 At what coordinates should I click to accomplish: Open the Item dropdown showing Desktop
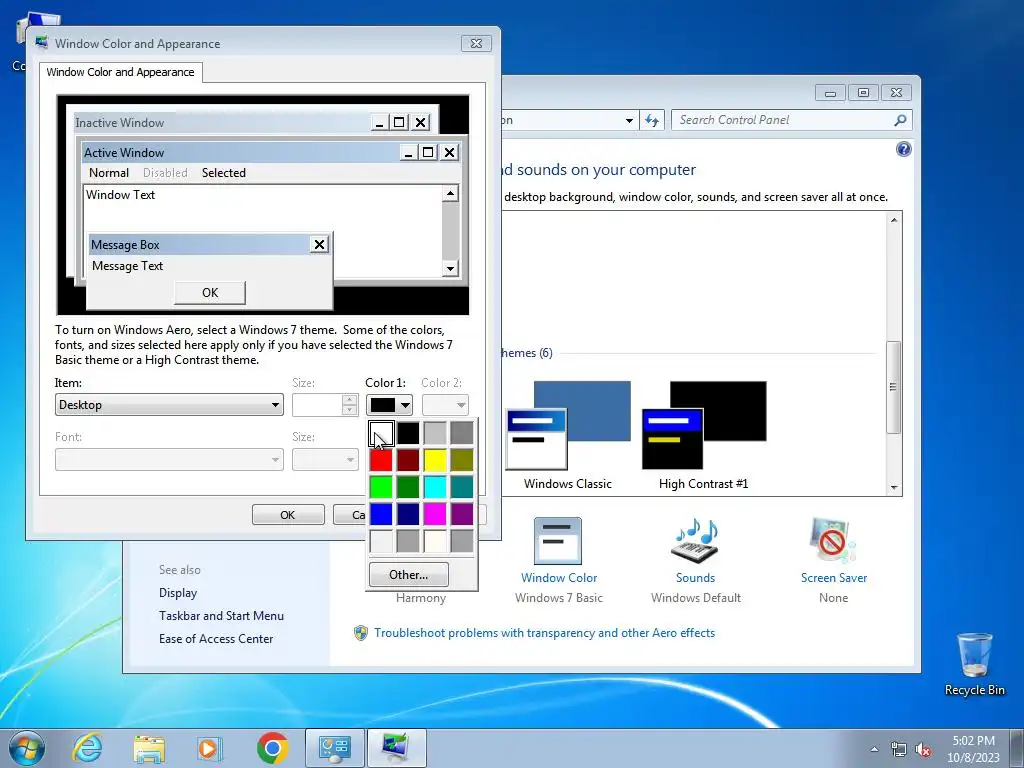pyautogui.click(x=169, y=405)
